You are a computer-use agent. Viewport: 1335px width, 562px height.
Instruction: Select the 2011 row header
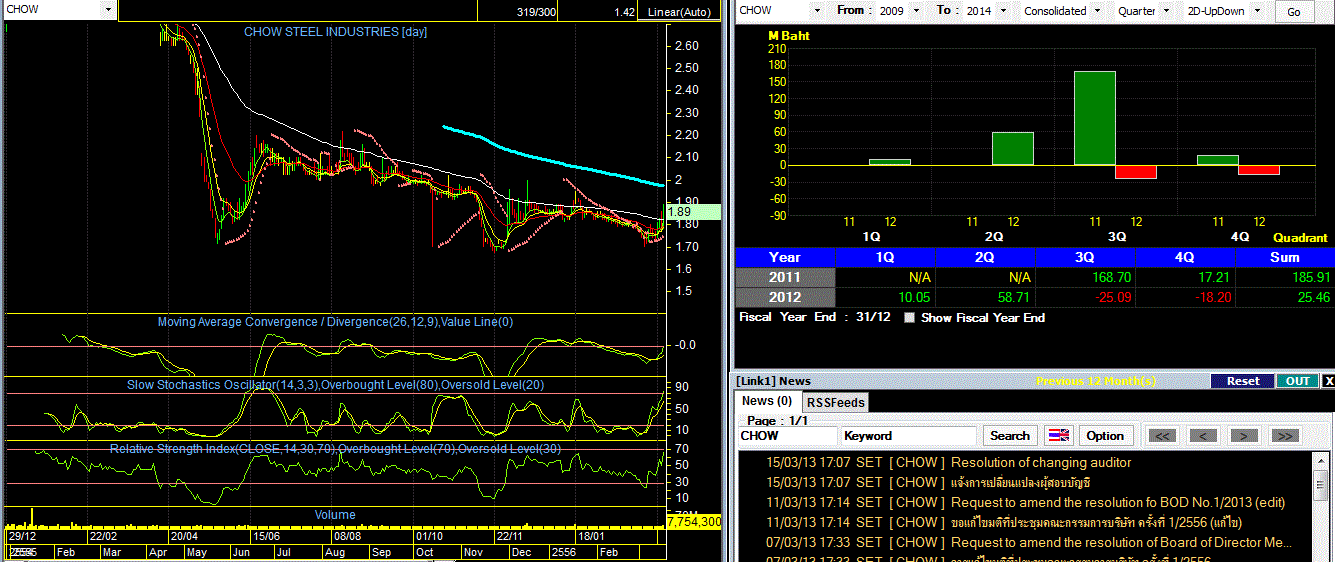785,277
